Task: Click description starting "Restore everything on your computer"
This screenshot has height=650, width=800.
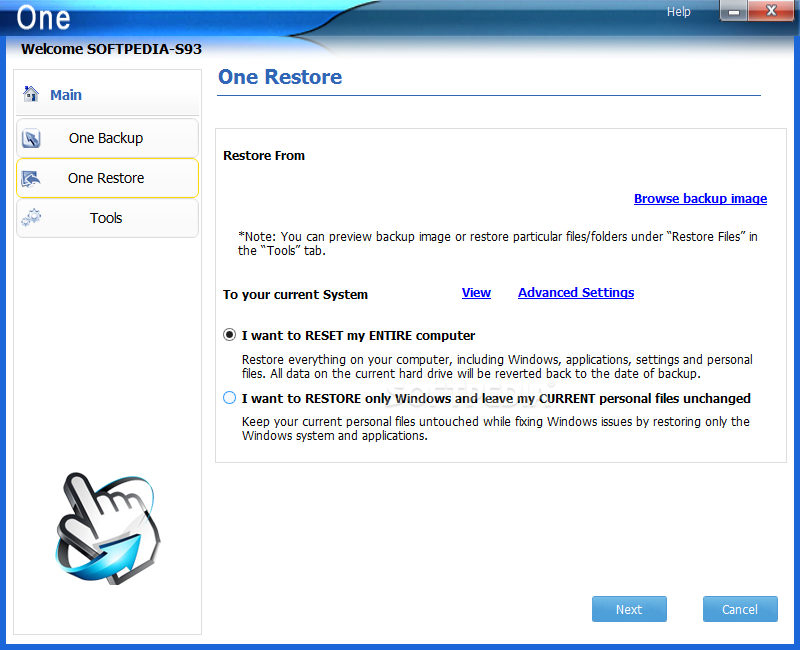Action: 497,366
